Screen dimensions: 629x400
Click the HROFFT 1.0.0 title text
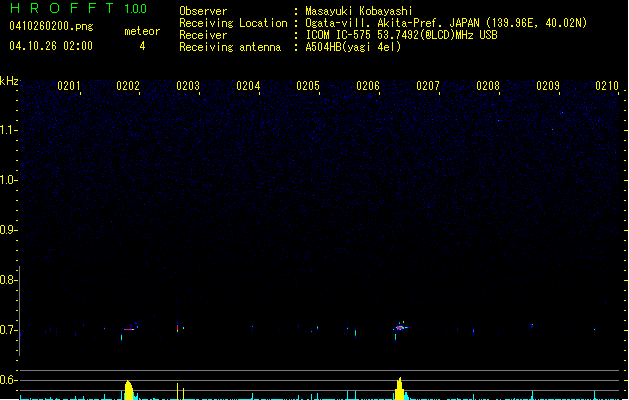tap(79, 8)
